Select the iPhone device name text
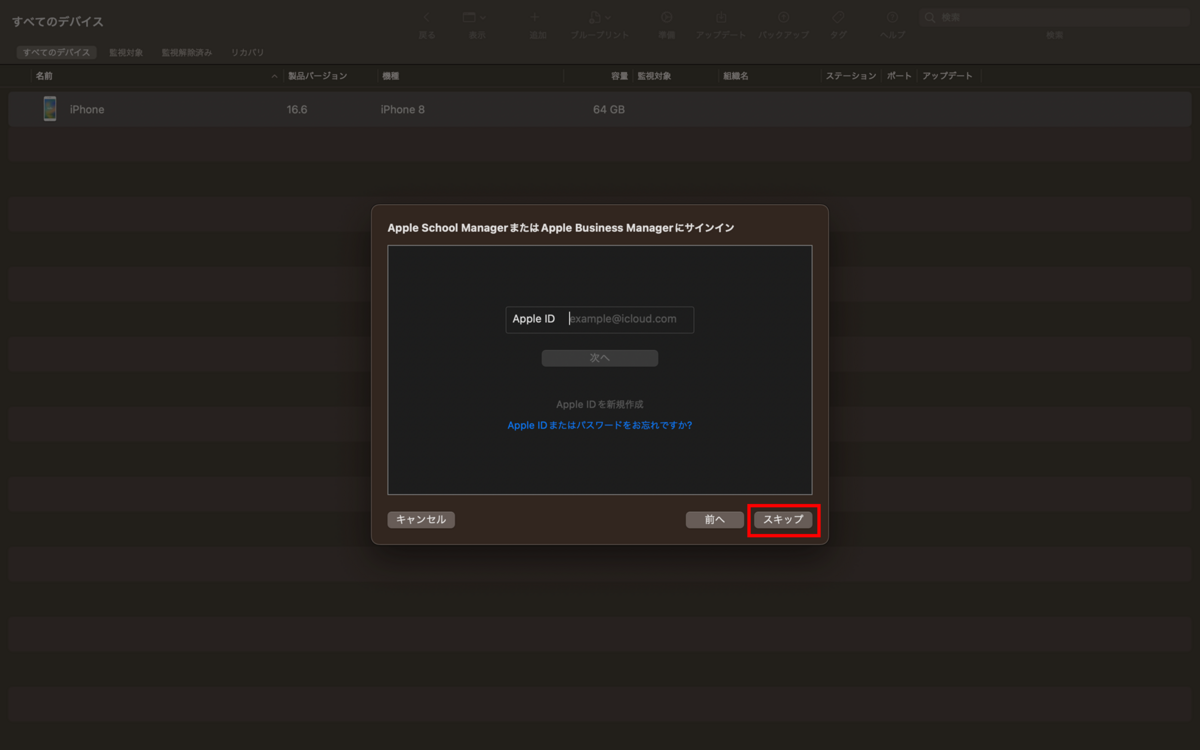1200x750 pixels. (x=87, y=110)
